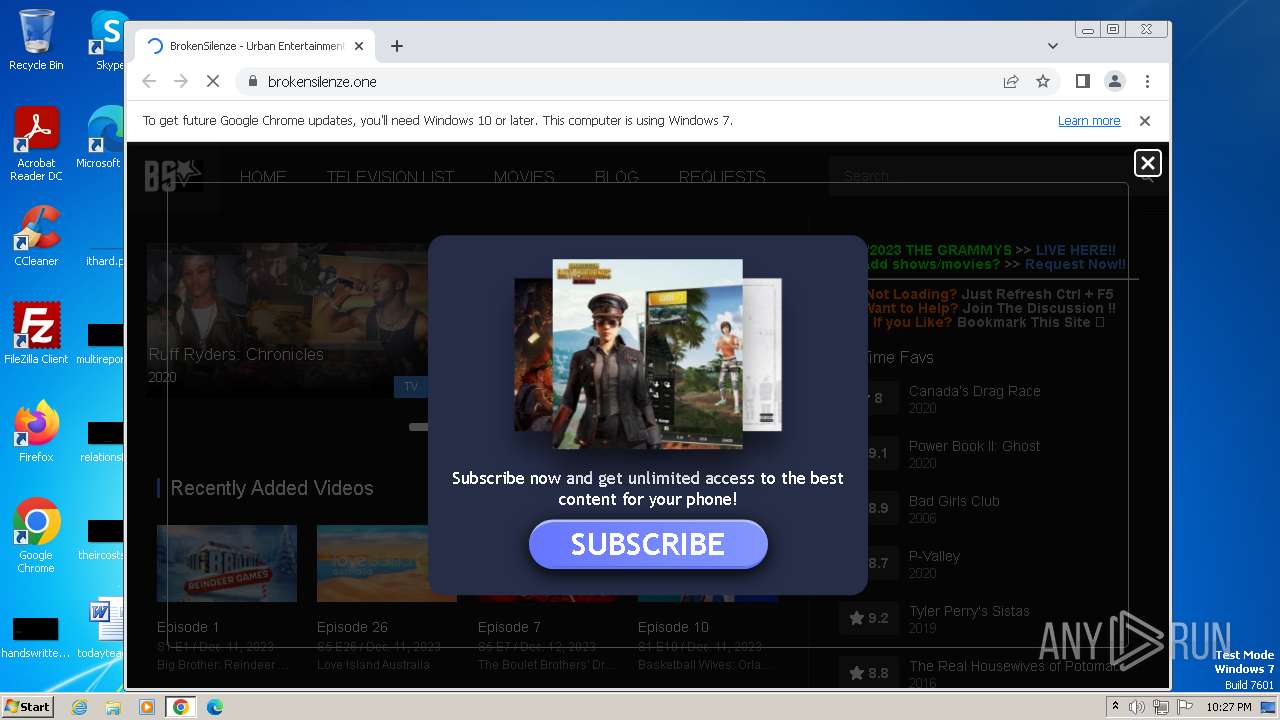Open P-Valley entry

(x=934, y=556)
